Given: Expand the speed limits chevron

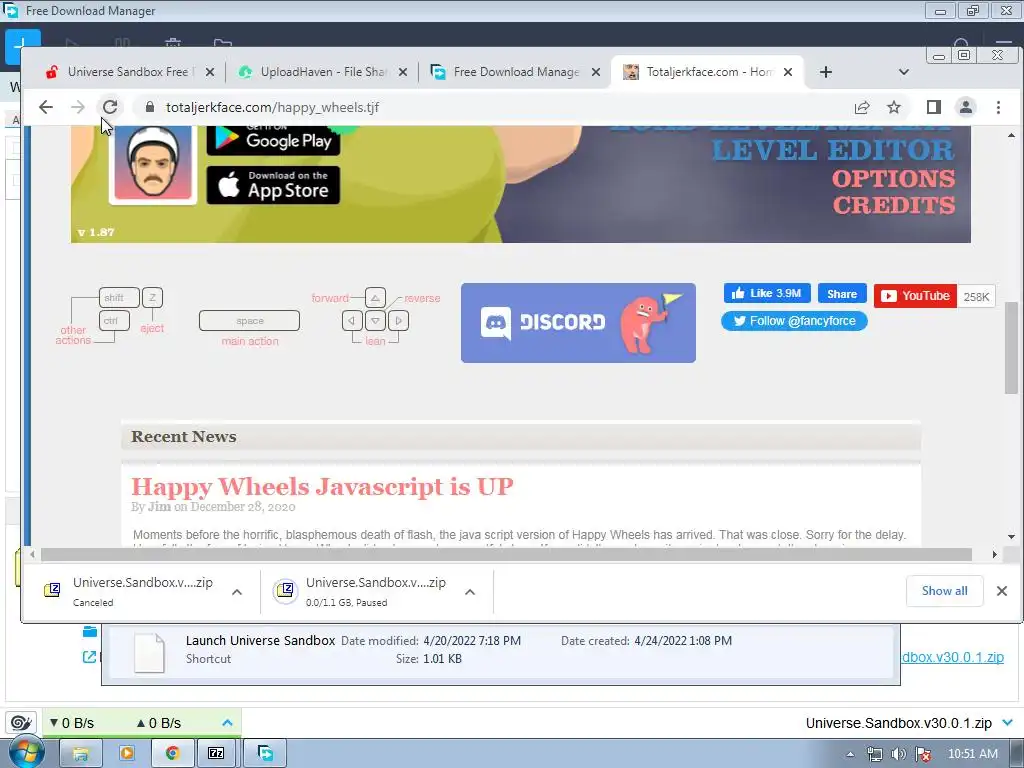Looking at the screenshot, I should pos(227,722).
